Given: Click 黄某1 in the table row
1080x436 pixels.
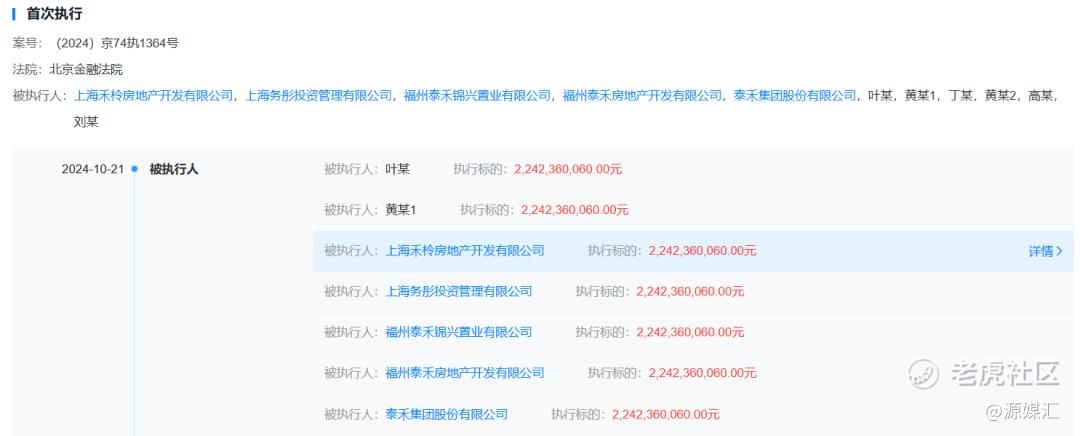Looking at the screenshot, I should 401,209.
